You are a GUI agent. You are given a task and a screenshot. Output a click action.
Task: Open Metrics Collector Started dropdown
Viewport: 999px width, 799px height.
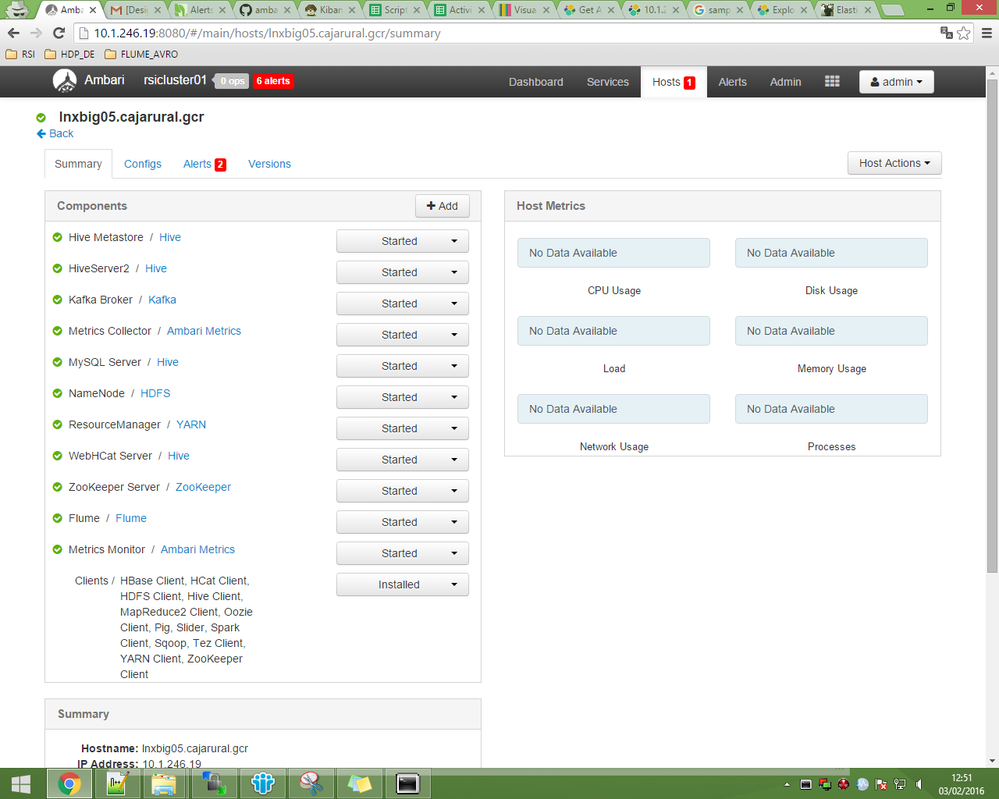pyautogui.click(x=403, y=335)
